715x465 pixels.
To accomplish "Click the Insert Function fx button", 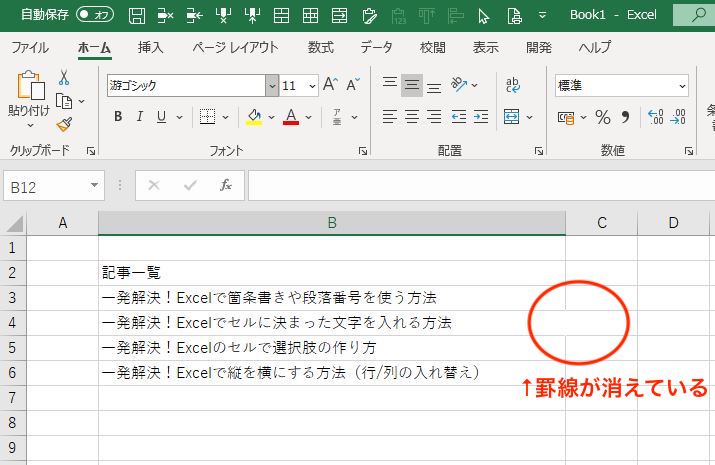I will point(226,185).
